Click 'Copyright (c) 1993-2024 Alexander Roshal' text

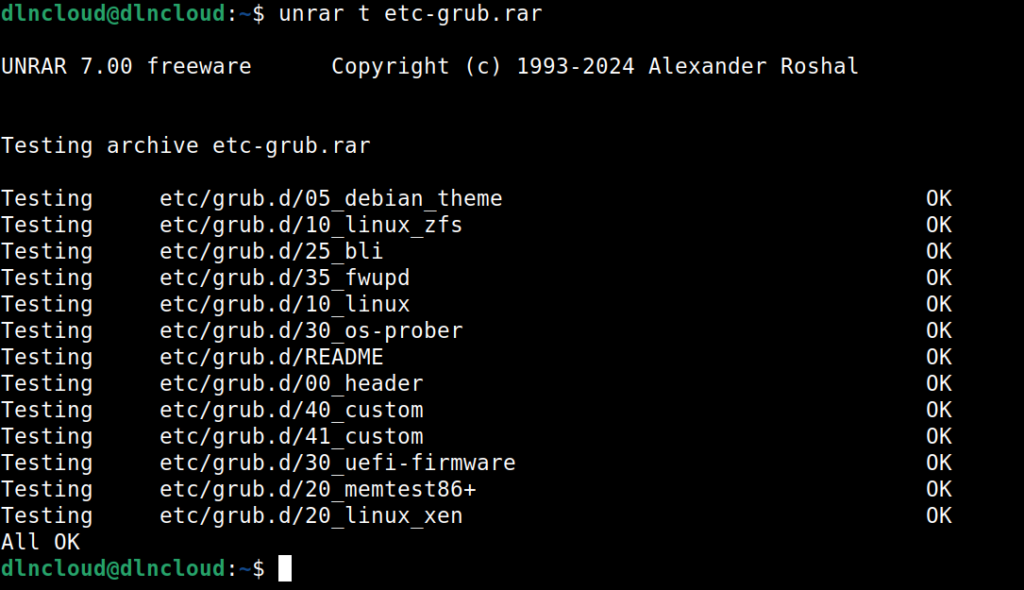click(x=594, y=66)
